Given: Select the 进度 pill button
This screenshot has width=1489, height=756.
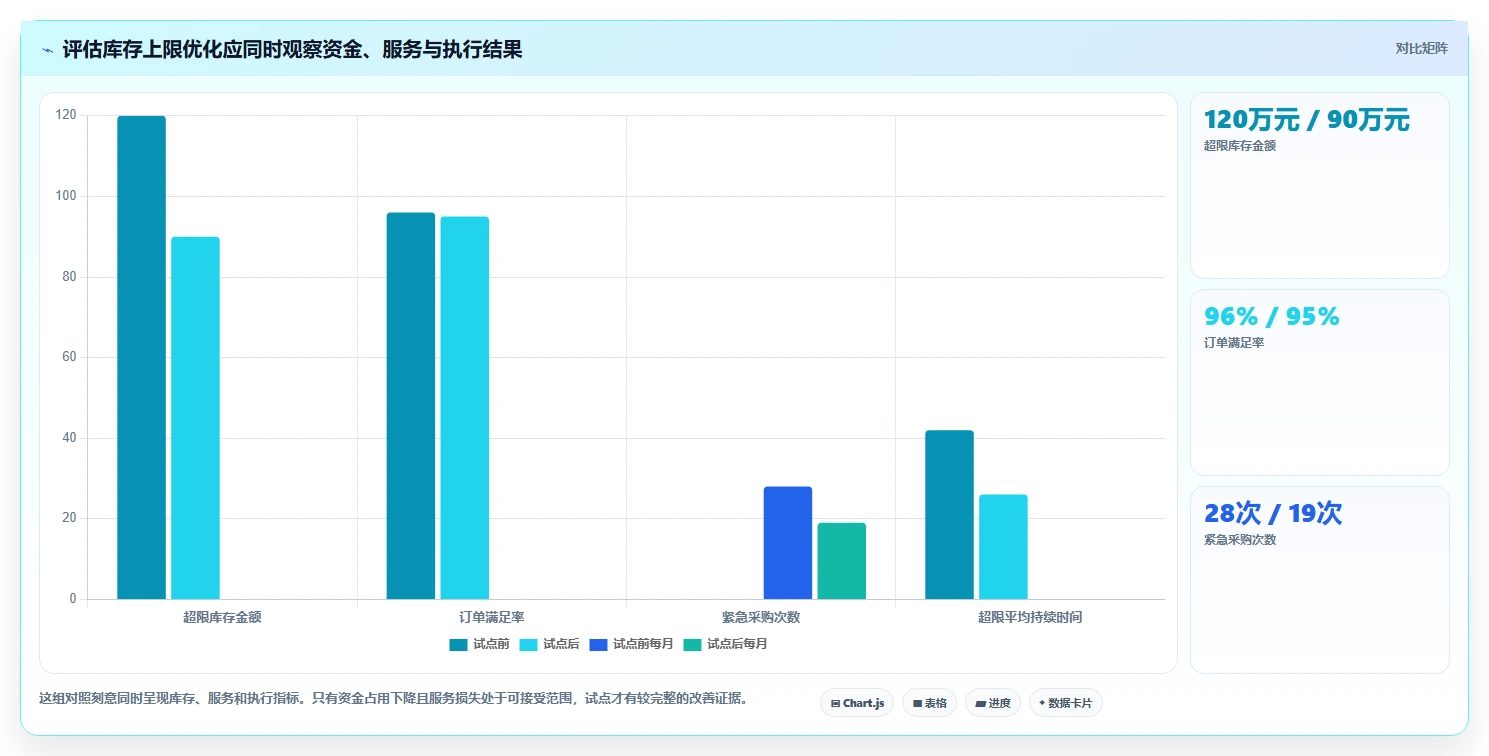Looking at the screenshot, I should coord(993,703).
